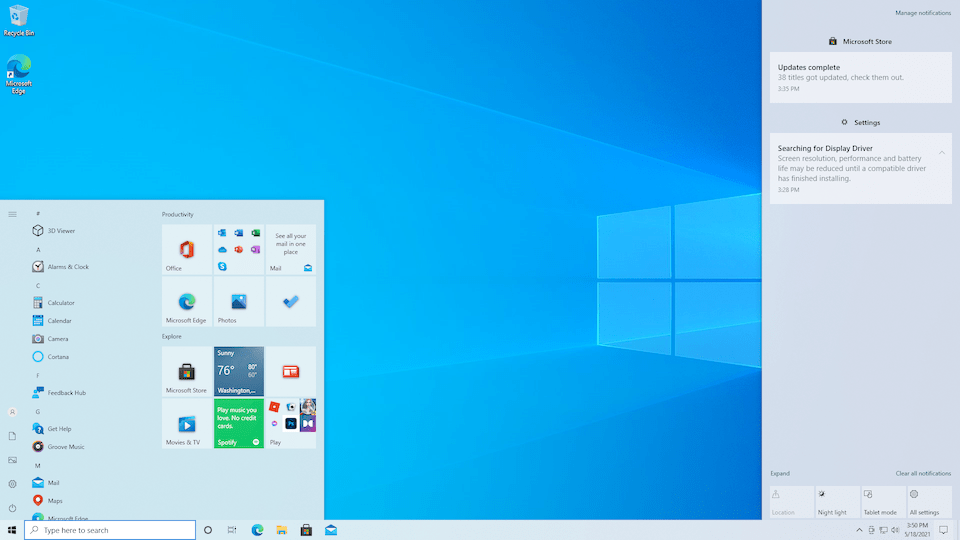Screen dimensions: 960x540
Task: Open the Updates complete notification
Action: click(x=861, y=78)
